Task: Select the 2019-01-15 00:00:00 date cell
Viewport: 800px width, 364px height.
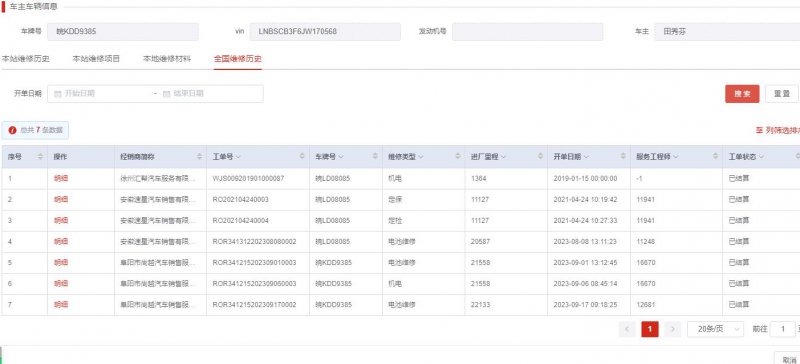Action: pyautogui.click(x=589, y=178)
